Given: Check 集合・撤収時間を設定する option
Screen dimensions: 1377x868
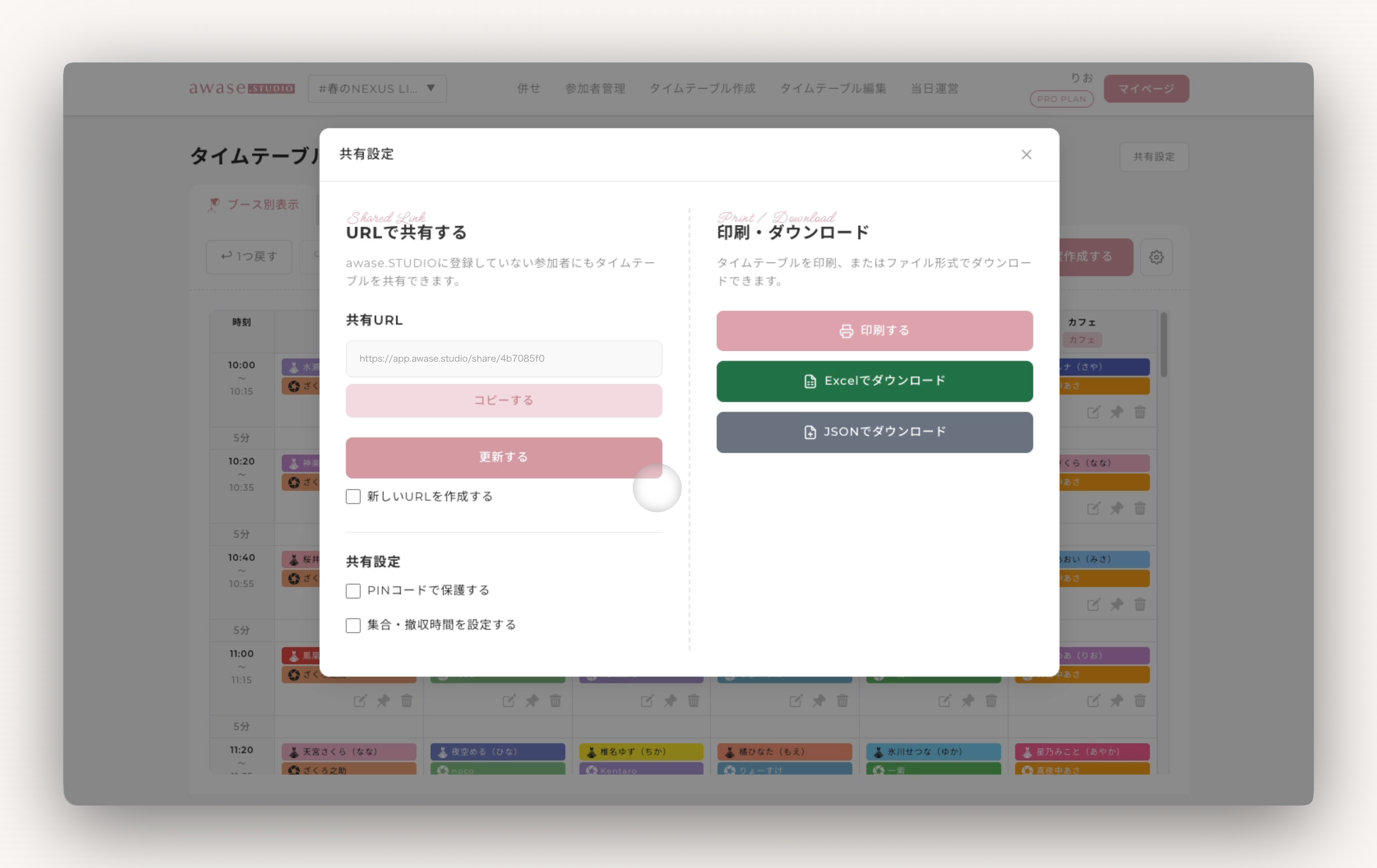Looking at the screenshot, I should click(353, 625).
